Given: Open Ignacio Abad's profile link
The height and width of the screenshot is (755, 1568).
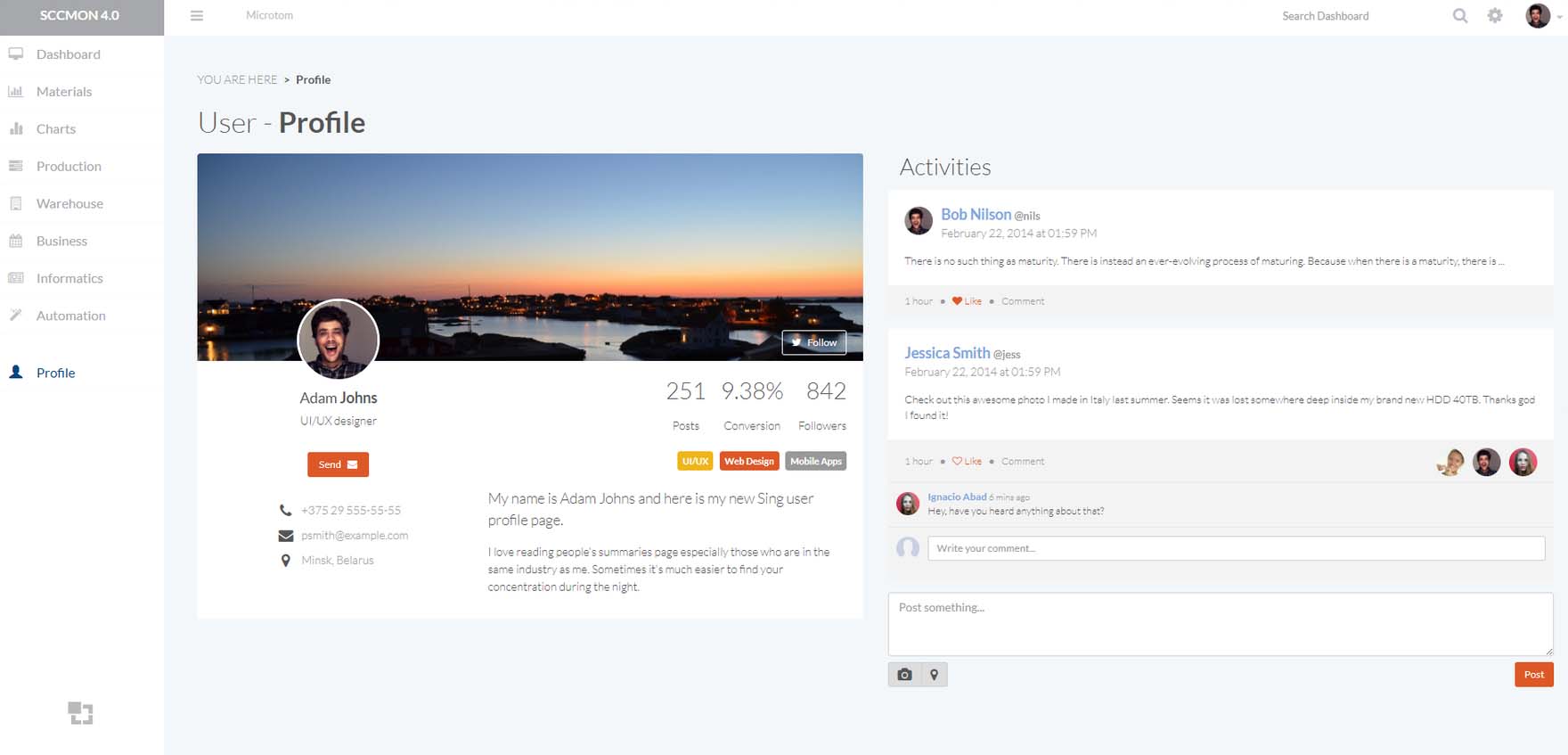Looking at the screenshot, I should click(957, 497).
